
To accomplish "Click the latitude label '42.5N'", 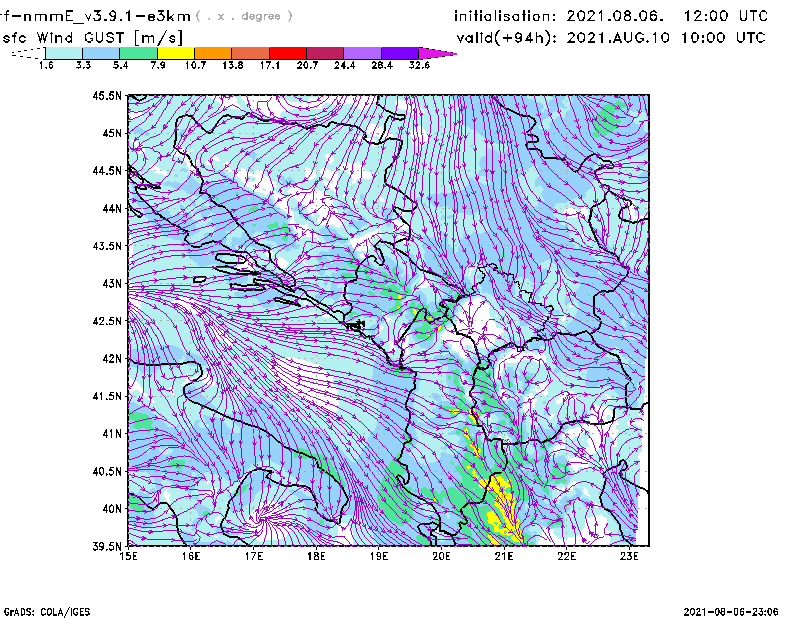I will (x=107, y=321).
